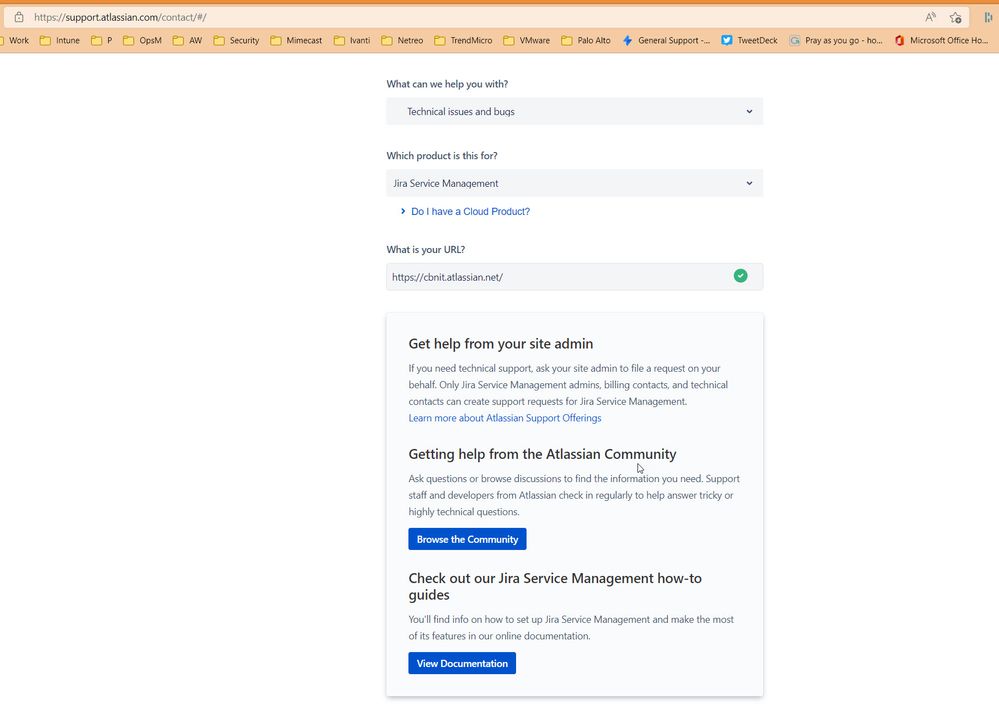This screenshot has width=999, height=718.
Task: Open the OpsM bookmark folder
Action: click(x=143, y=40)
